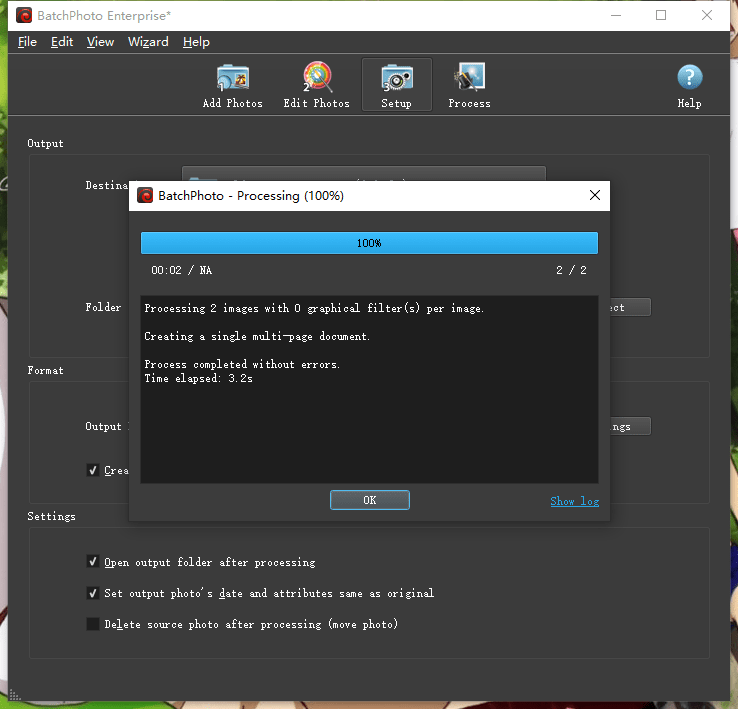Toggle the partially hidden Crea... checkbox
The width and height of the screenshot is (738, 709).
[x=93, y=470]
